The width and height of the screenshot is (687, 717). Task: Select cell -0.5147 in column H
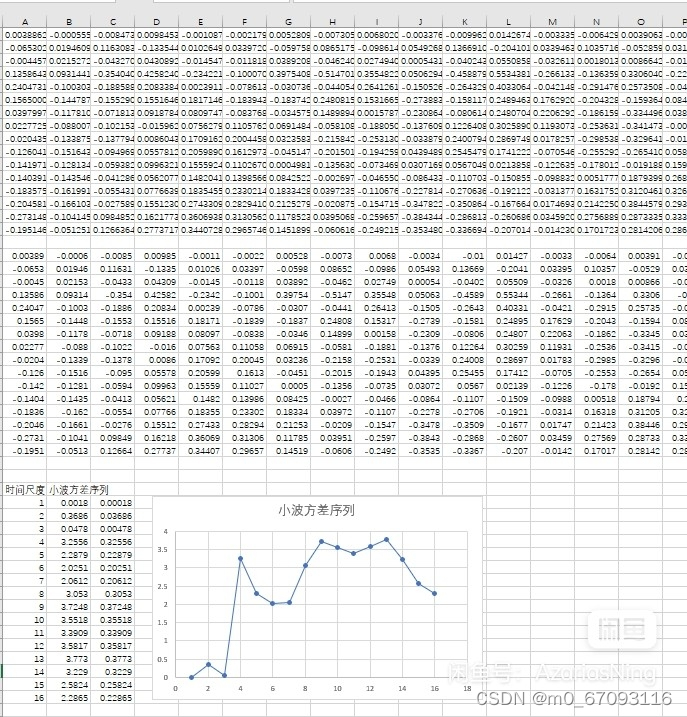(x=332, y=295)
